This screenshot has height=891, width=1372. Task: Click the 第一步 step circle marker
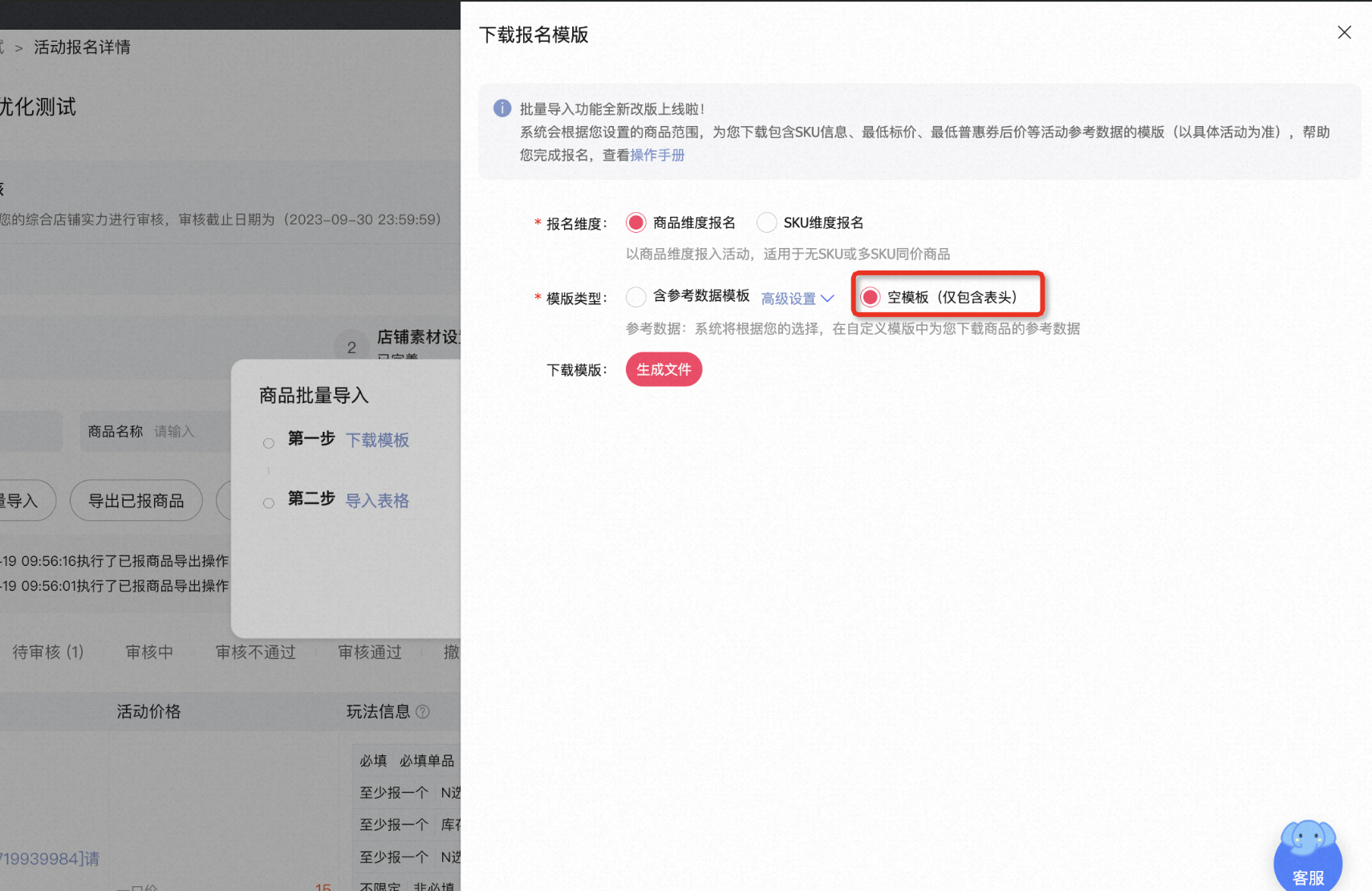[x=269, y=443]
